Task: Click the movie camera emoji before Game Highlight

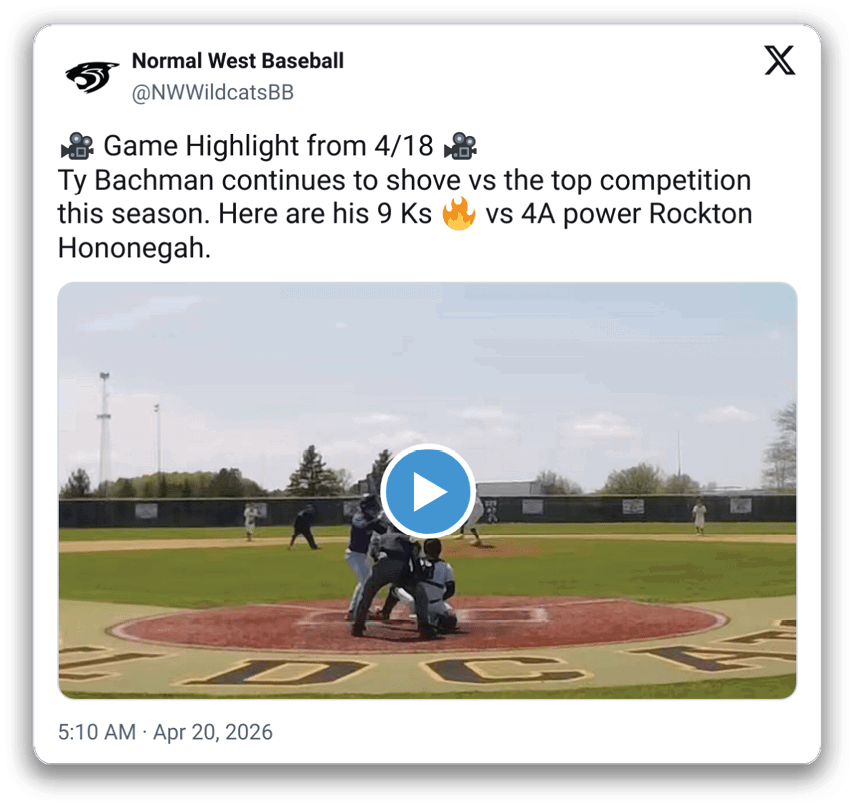Action: [77, 146]
